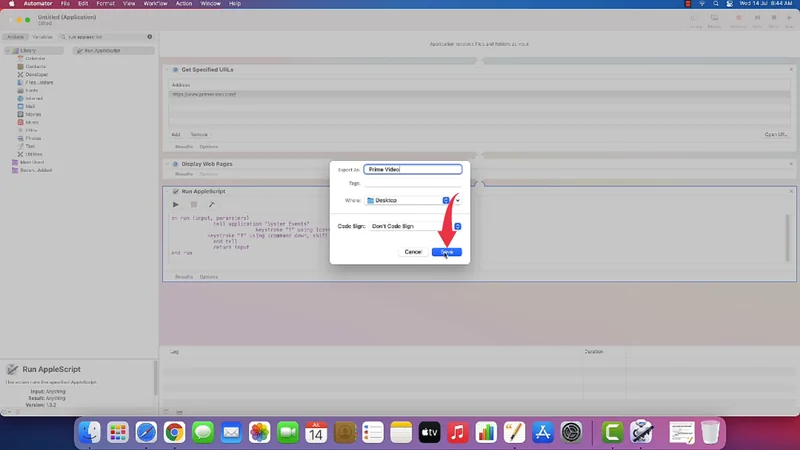Click the Export As name field
Image resolution: width=800 pixels, height=450 pixels.
tap(412, 170)
